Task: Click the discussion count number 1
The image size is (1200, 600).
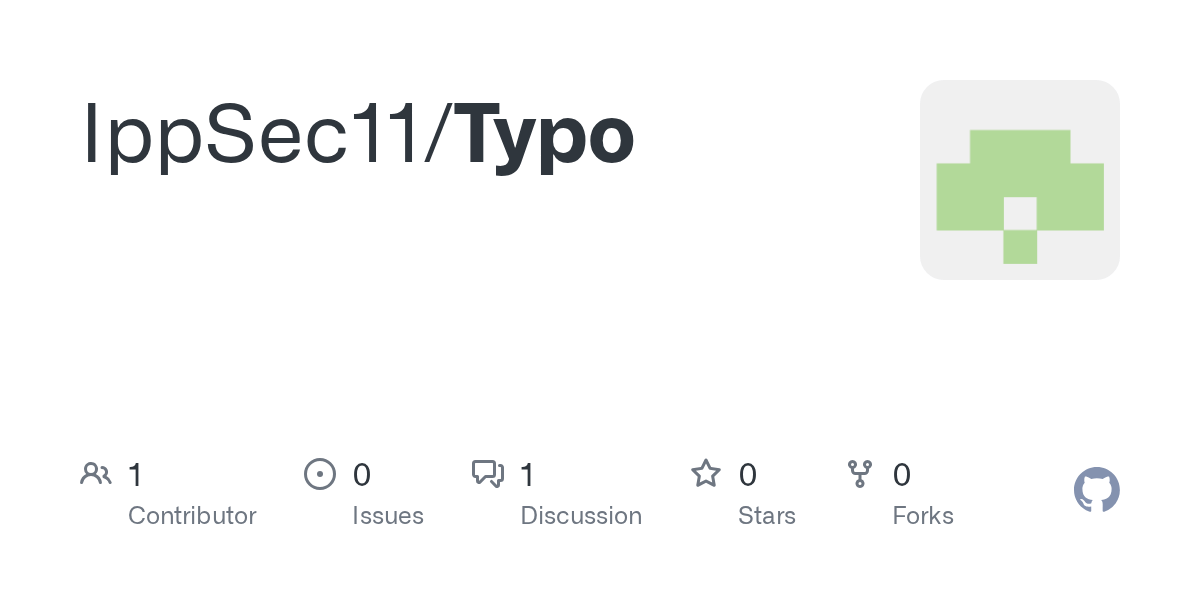Action: (527, 475)
